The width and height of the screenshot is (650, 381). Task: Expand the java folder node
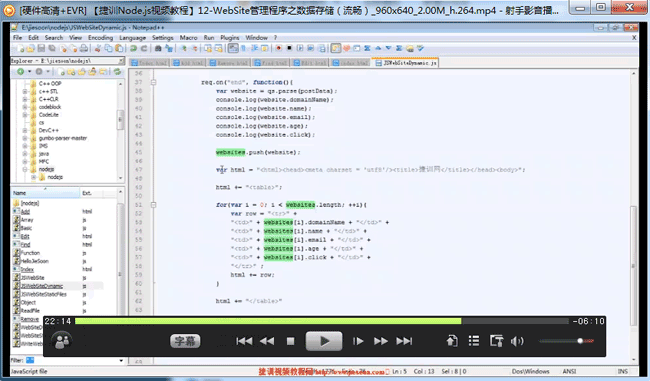(25, 153)
